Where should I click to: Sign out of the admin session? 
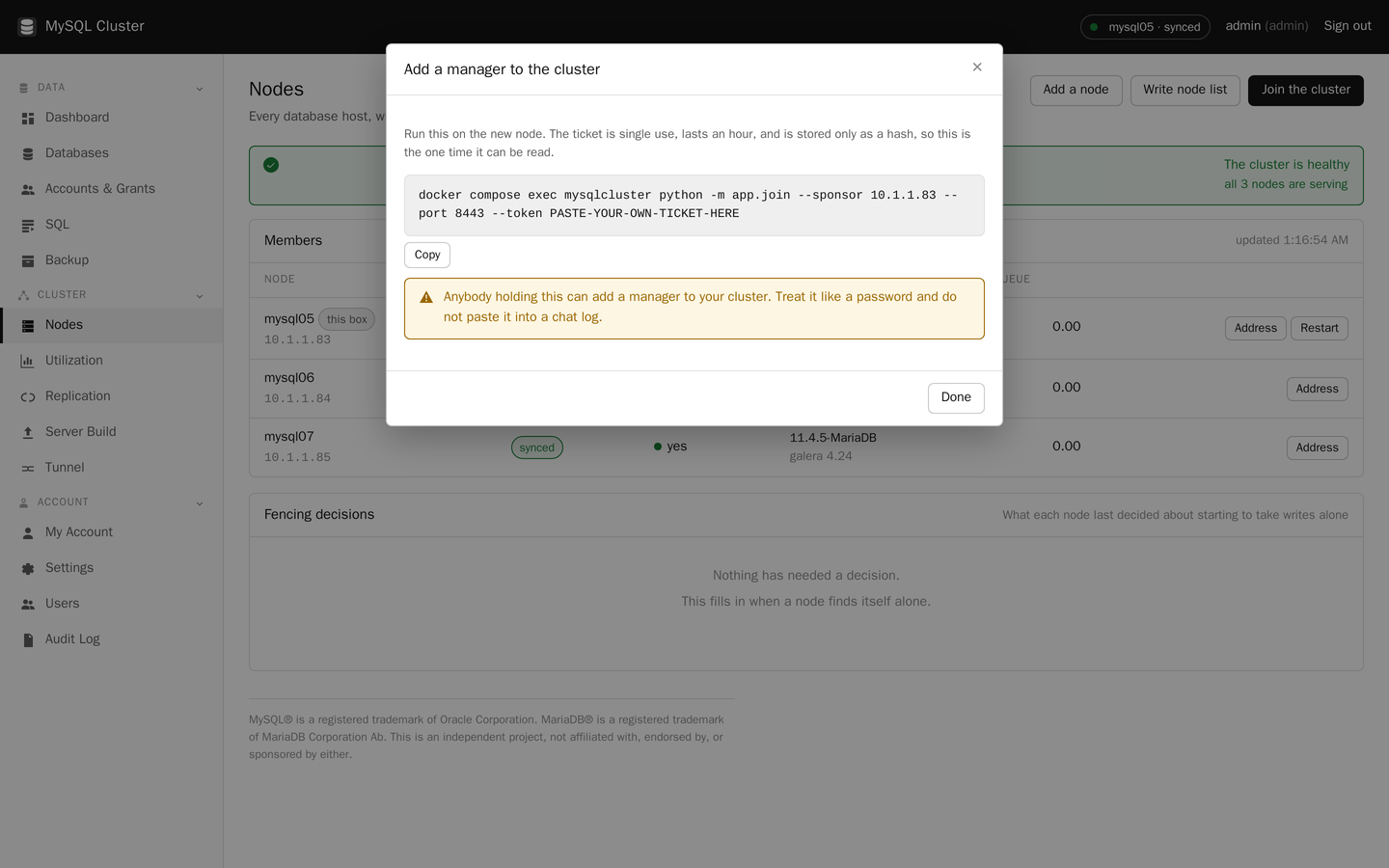(x=1348, y=26)
